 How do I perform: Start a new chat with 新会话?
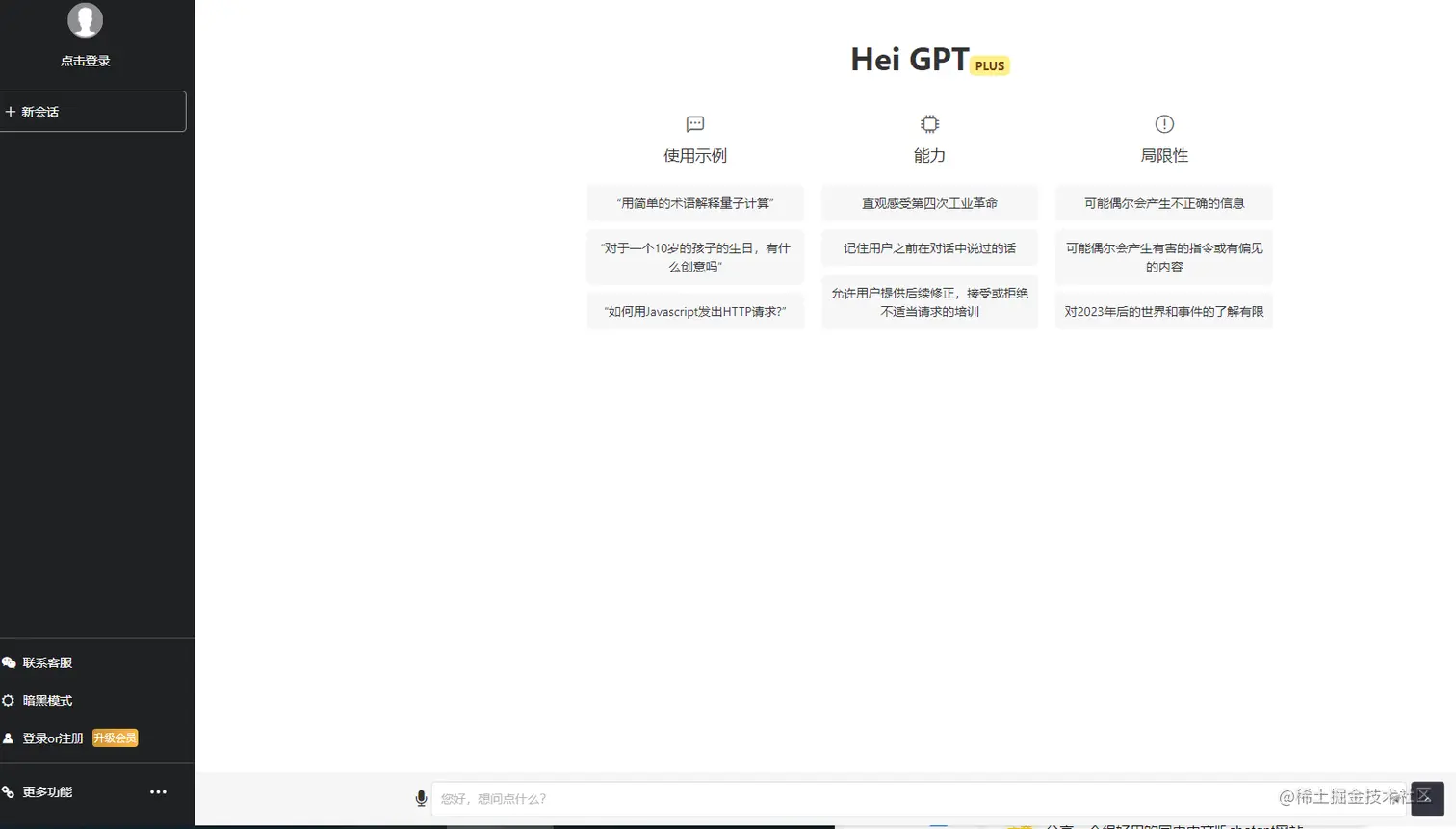(92, 112)
